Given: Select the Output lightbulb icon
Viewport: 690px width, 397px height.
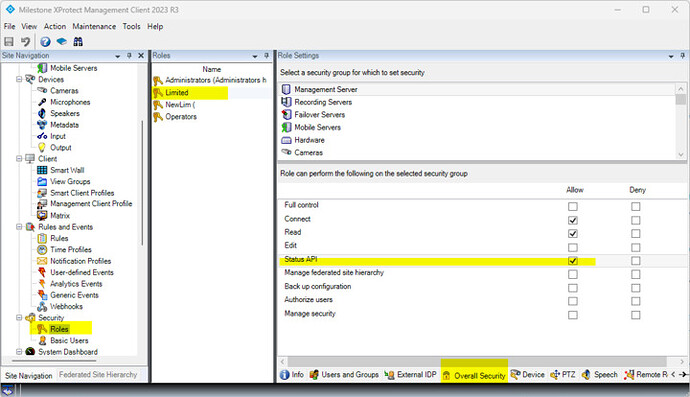Looking at the screenshot, I should [x=42, y=147].
